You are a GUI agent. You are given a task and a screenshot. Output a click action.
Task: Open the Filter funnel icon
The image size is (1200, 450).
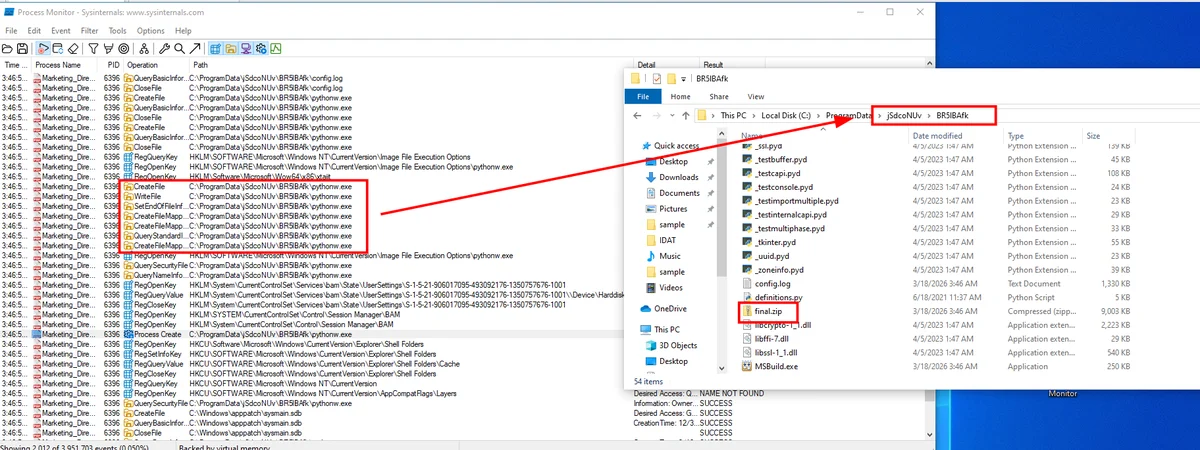coord(93,48)
